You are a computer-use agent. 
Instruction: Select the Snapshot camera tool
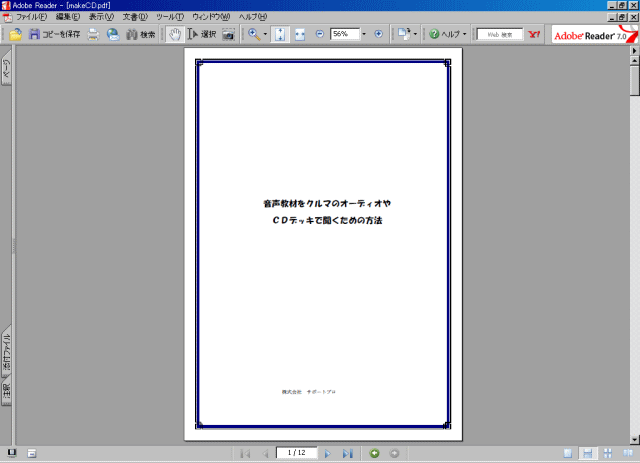click(228, 34)
